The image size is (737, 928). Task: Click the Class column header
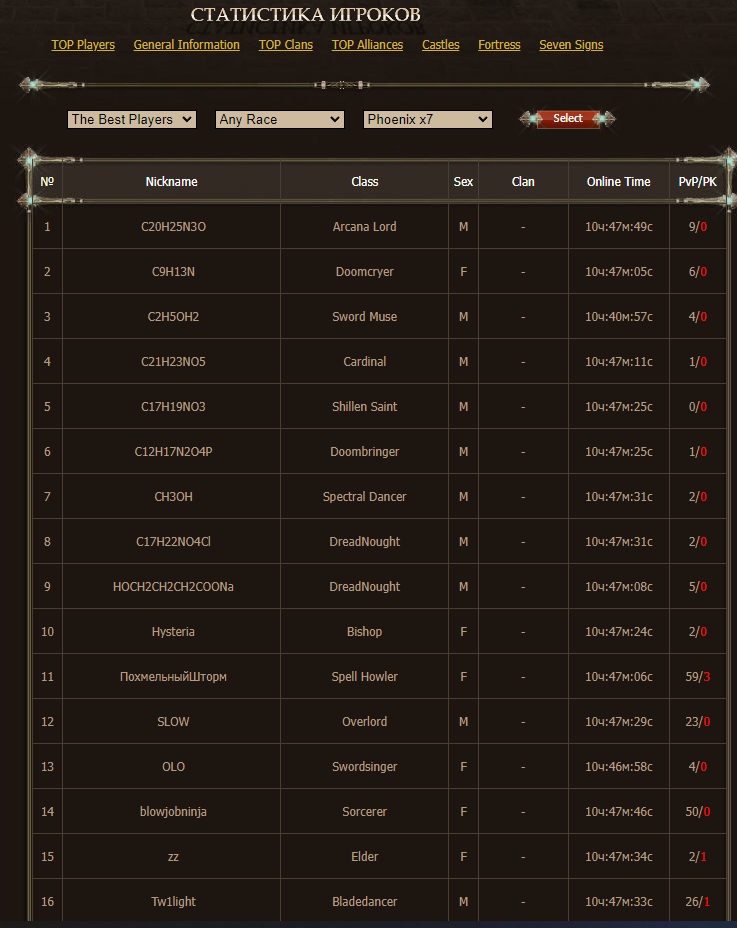364,182
